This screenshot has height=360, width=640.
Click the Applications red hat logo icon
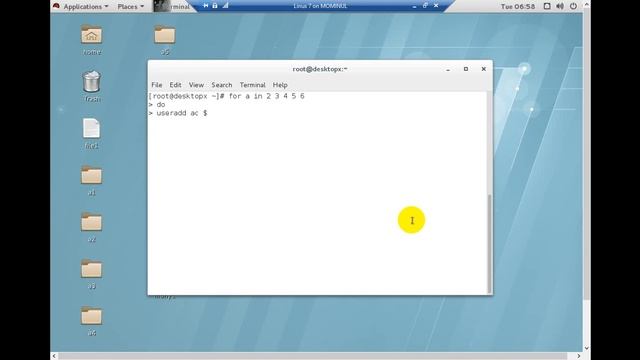56,6
